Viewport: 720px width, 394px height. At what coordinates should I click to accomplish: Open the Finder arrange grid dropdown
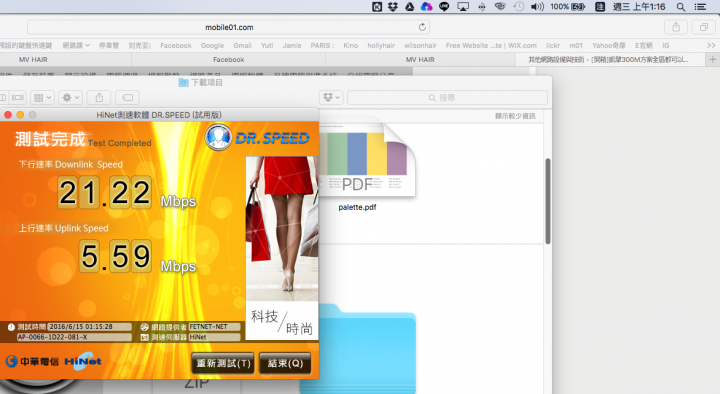(x=42, y=97)
